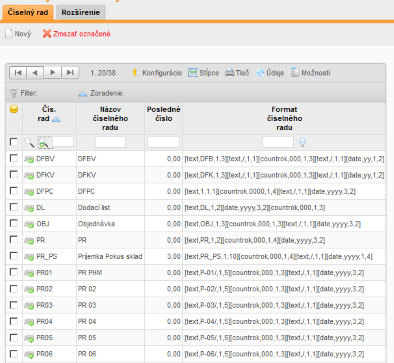Check the DFPC row checkbox
Viewport: 394px width, 363px height.
click(14, 191)
